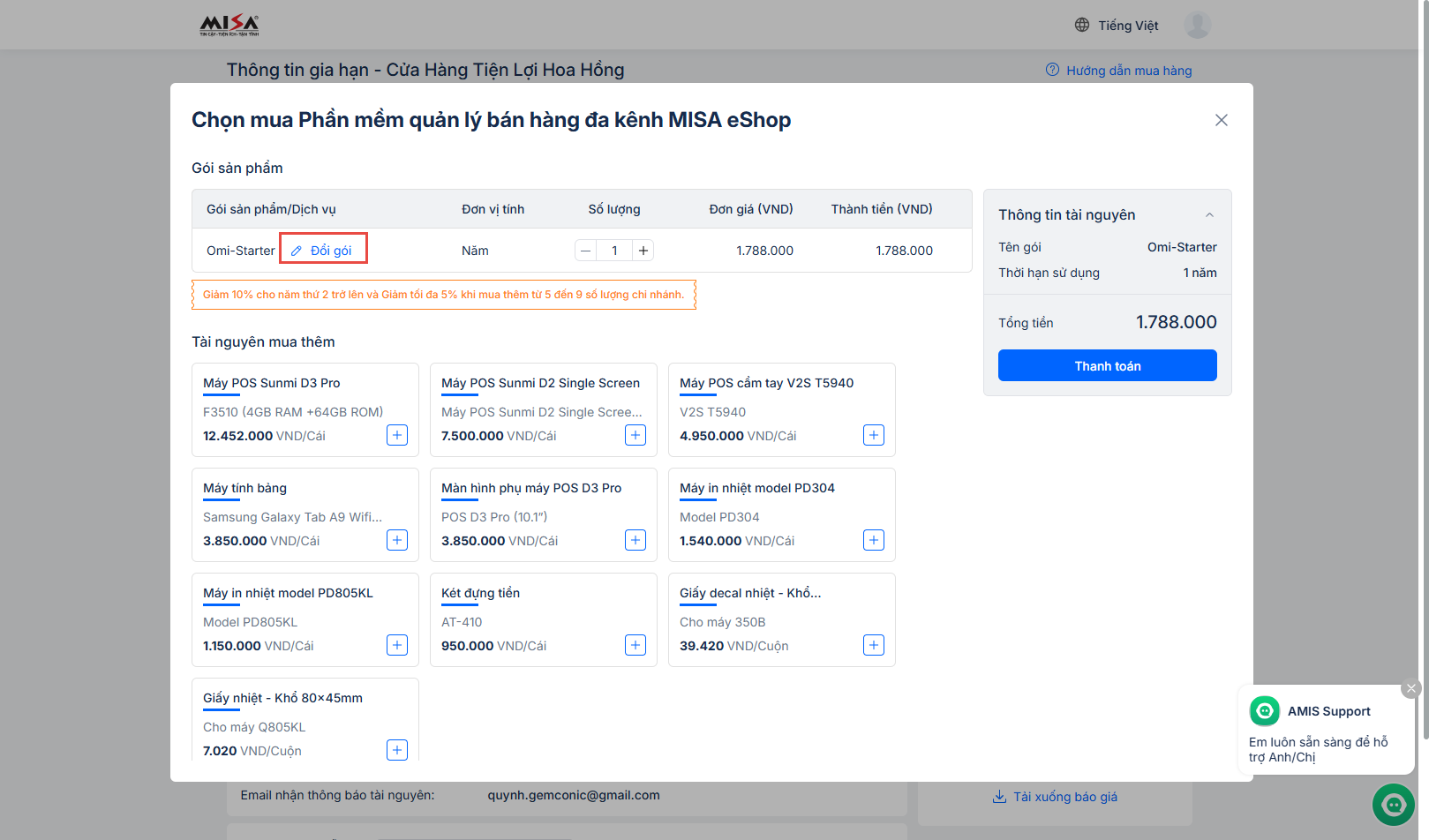Image resolution: width=1429 pixels, height=840 pixels.
Task: Collapse the Thông tin tài nguyên panel
Action: click(x=1209, y=215)
